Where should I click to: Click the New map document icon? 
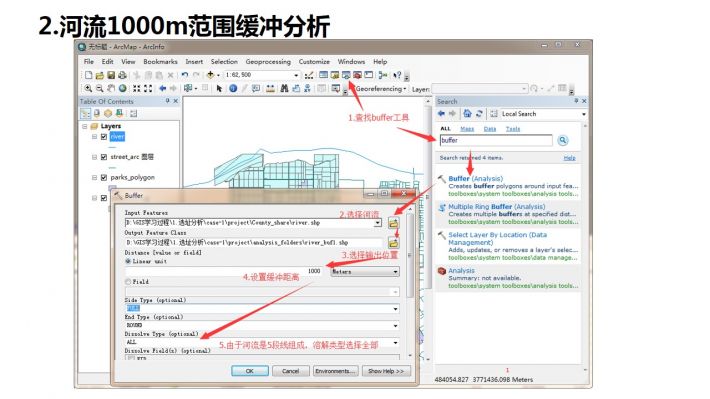pos(88,75)
